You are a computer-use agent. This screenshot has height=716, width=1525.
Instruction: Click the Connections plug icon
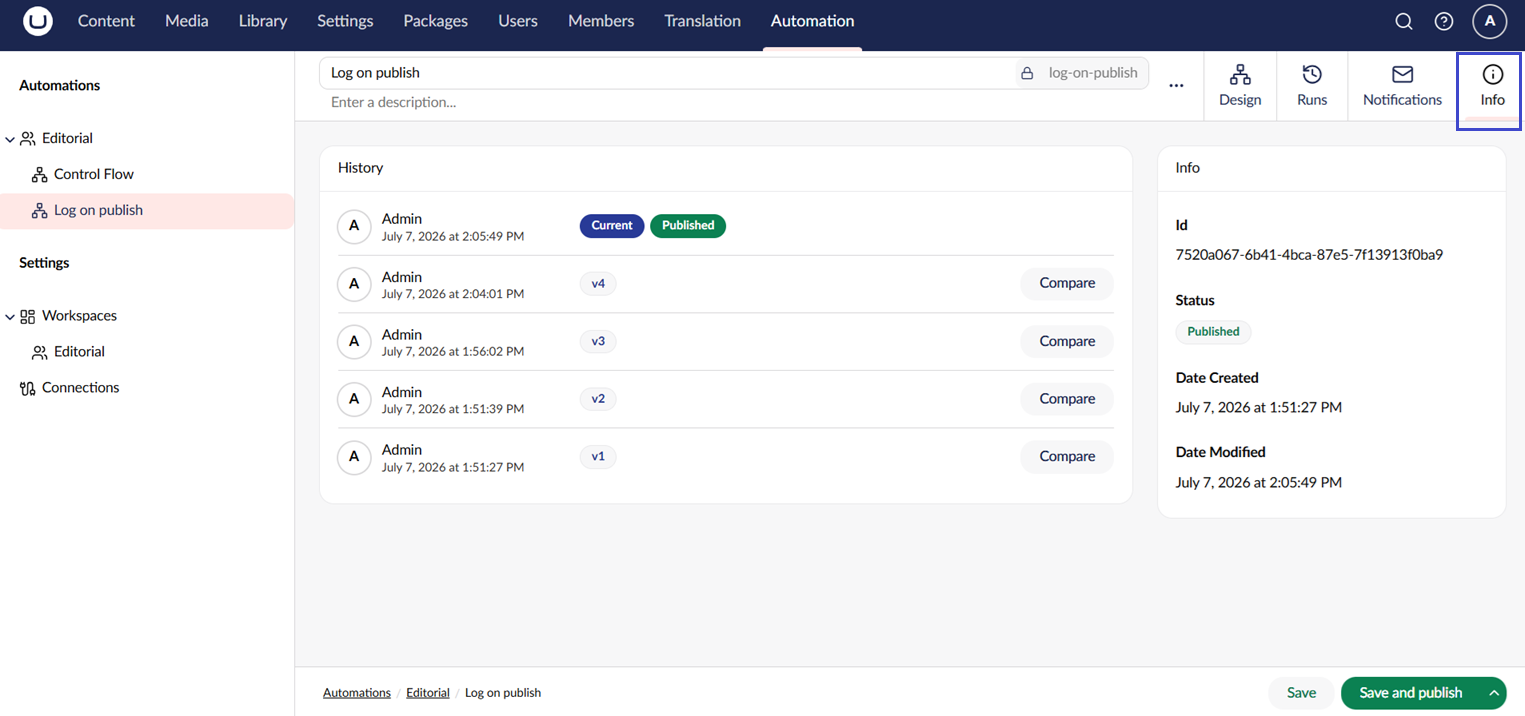coord(28,388)
